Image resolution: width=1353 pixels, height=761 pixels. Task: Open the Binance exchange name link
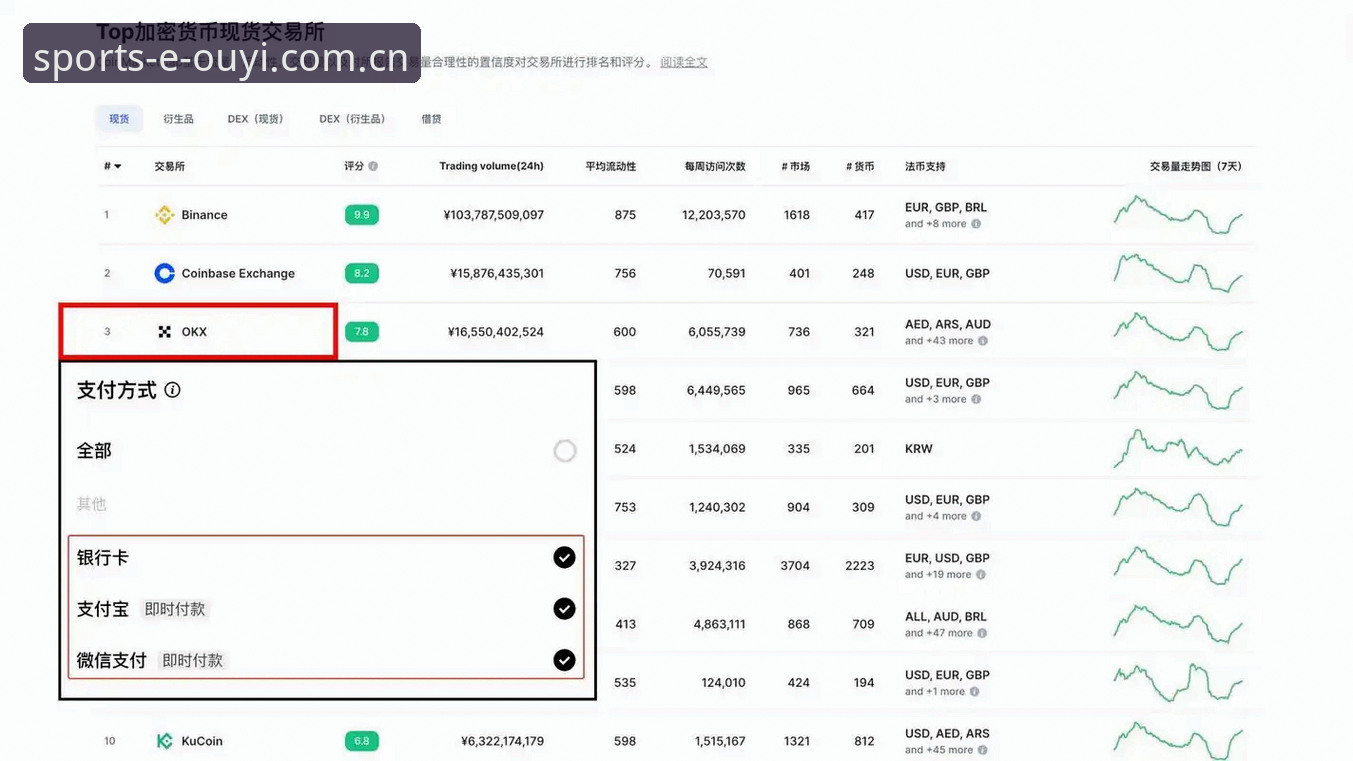204,215
